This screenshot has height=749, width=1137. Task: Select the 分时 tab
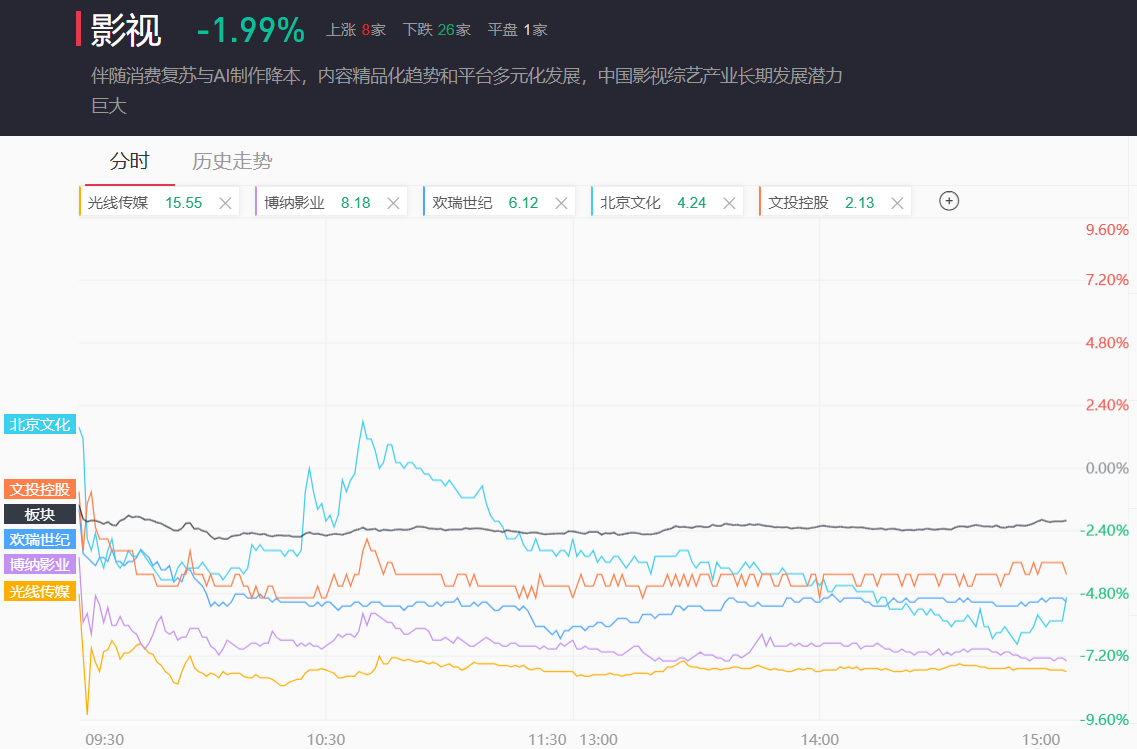point(129,162)
